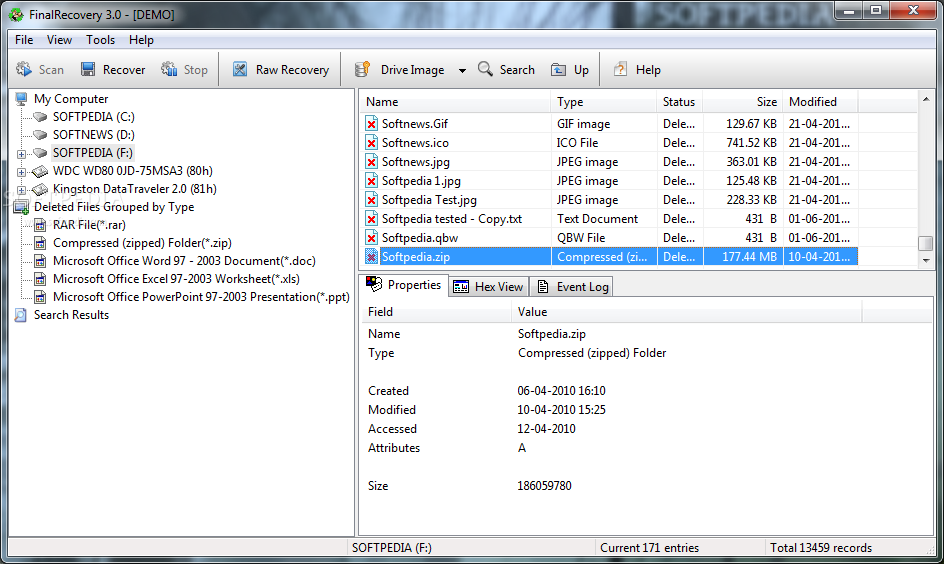Click the Value column header in Properties
The image size is (944, 564).
click(x=687, y=312)
